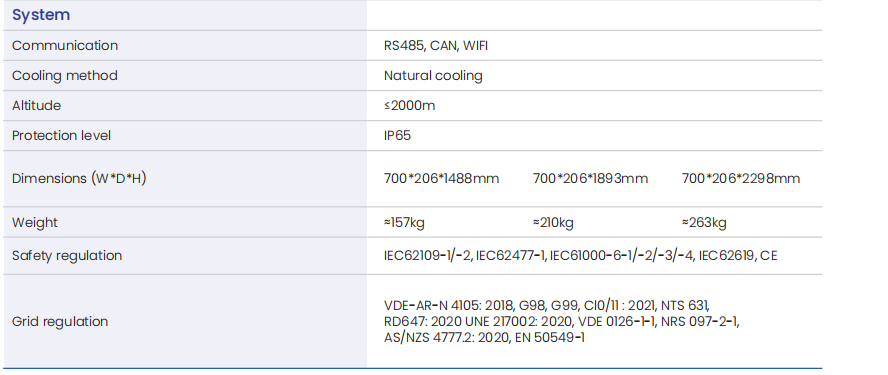The width and height of the screenshot is (888, 375).
Task: Click the IP65 protection value
Action: (397, 135)
